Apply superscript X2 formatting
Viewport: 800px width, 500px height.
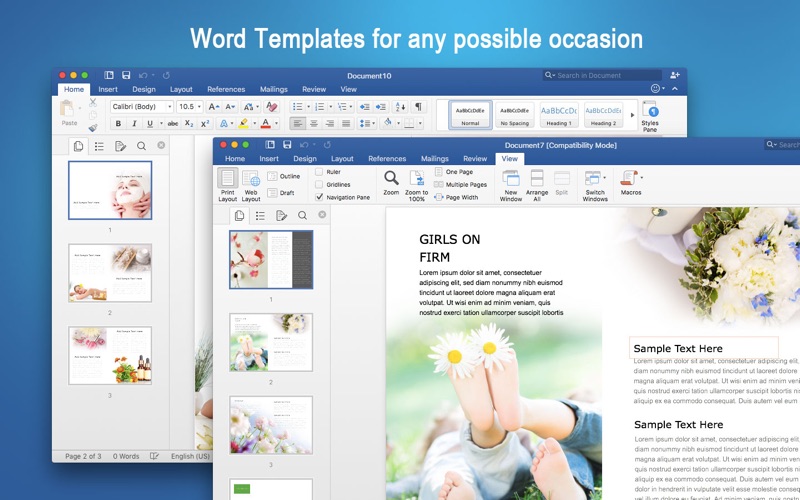(x=205, y=123)
